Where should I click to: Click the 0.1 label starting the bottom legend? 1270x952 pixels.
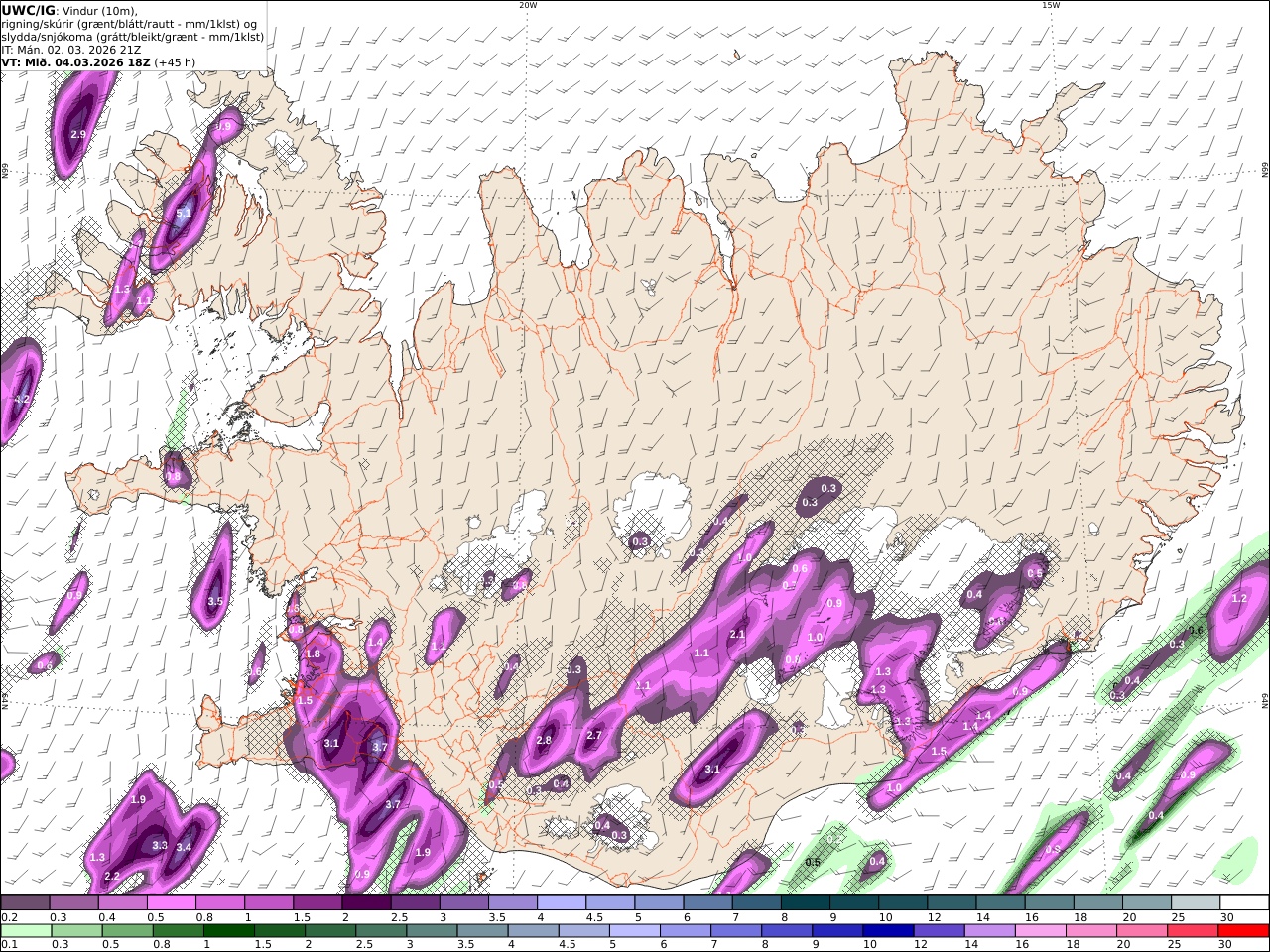click(9, 945)
